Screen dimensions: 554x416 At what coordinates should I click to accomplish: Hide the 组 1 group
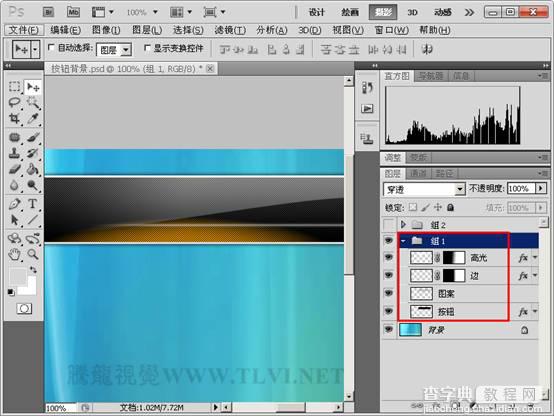pyautogui.click(x=389, y=241)
